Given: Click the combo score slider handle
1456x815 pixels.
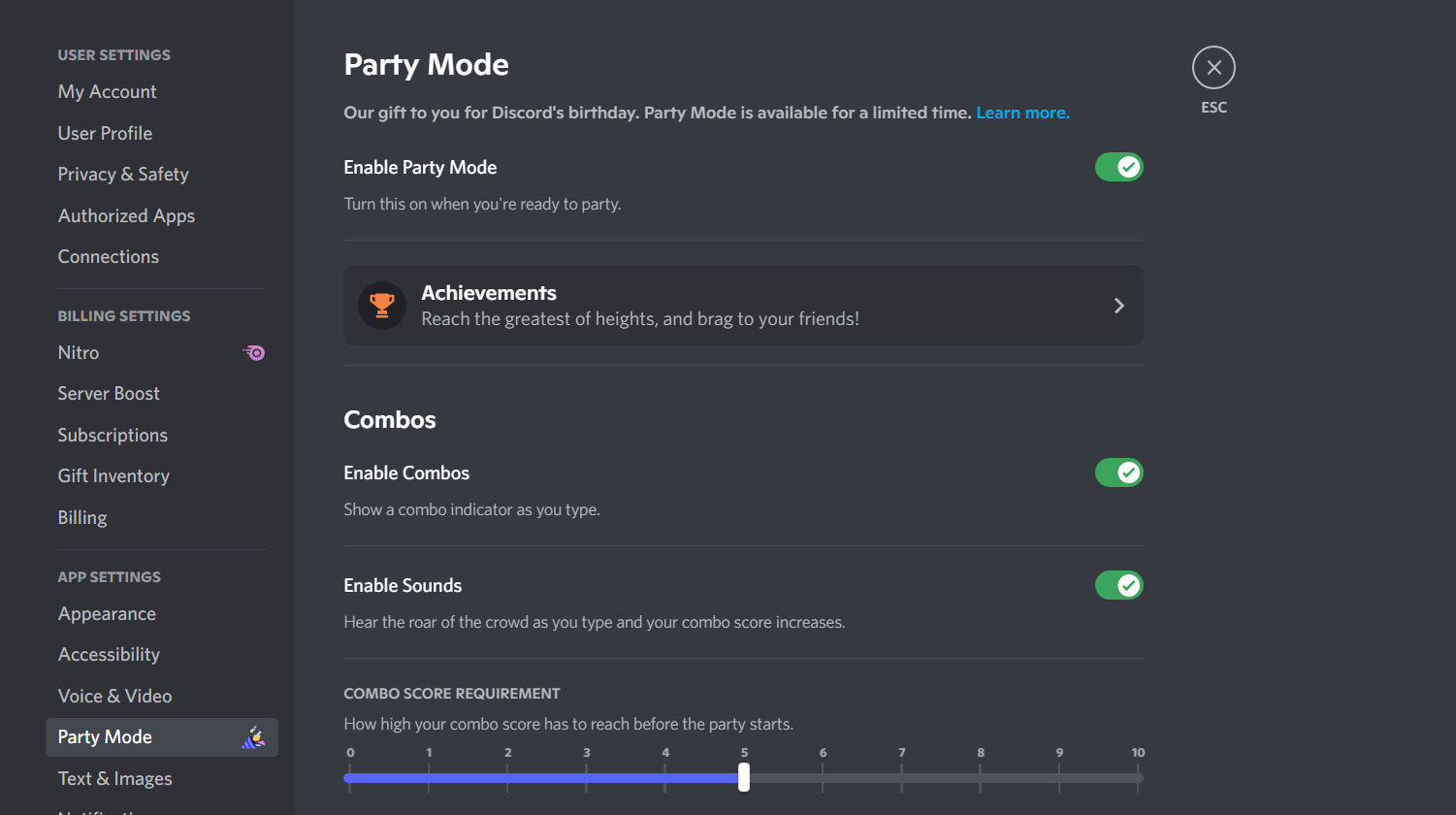Looking at the screenshot, I should pos(743,777).
